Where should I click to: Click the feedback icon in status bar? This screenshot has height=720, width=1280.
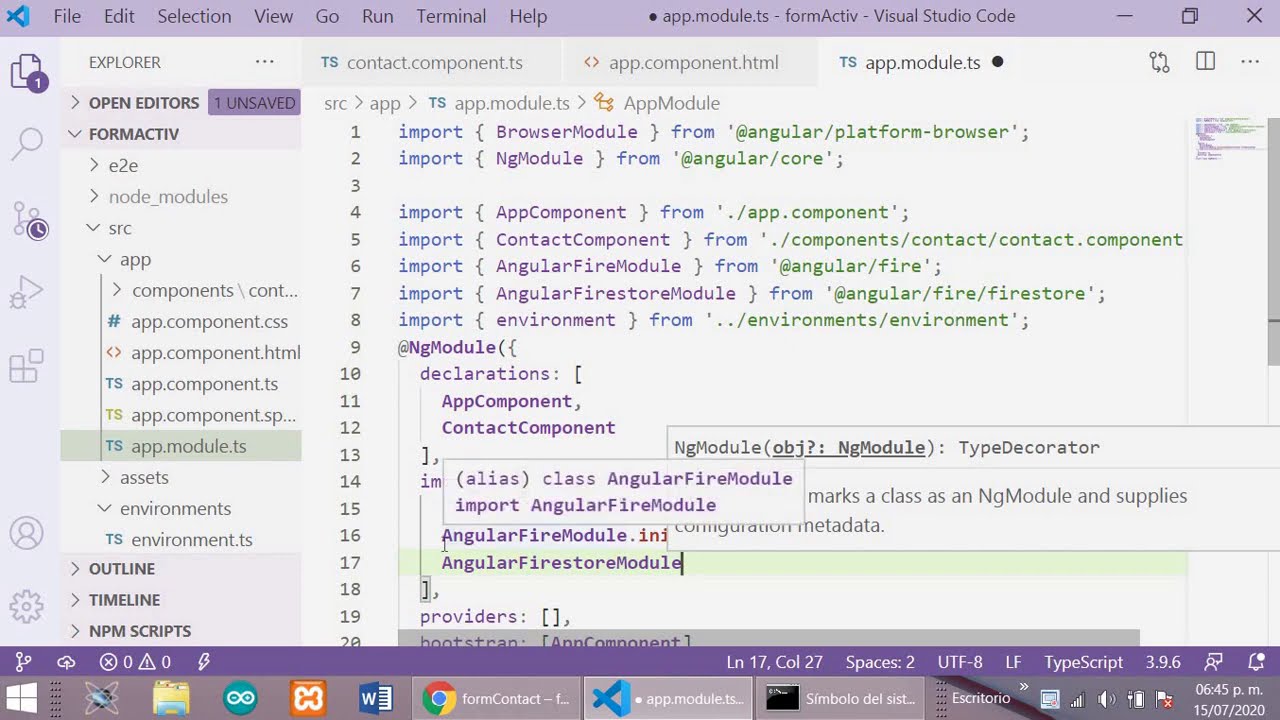(1213, 662)
